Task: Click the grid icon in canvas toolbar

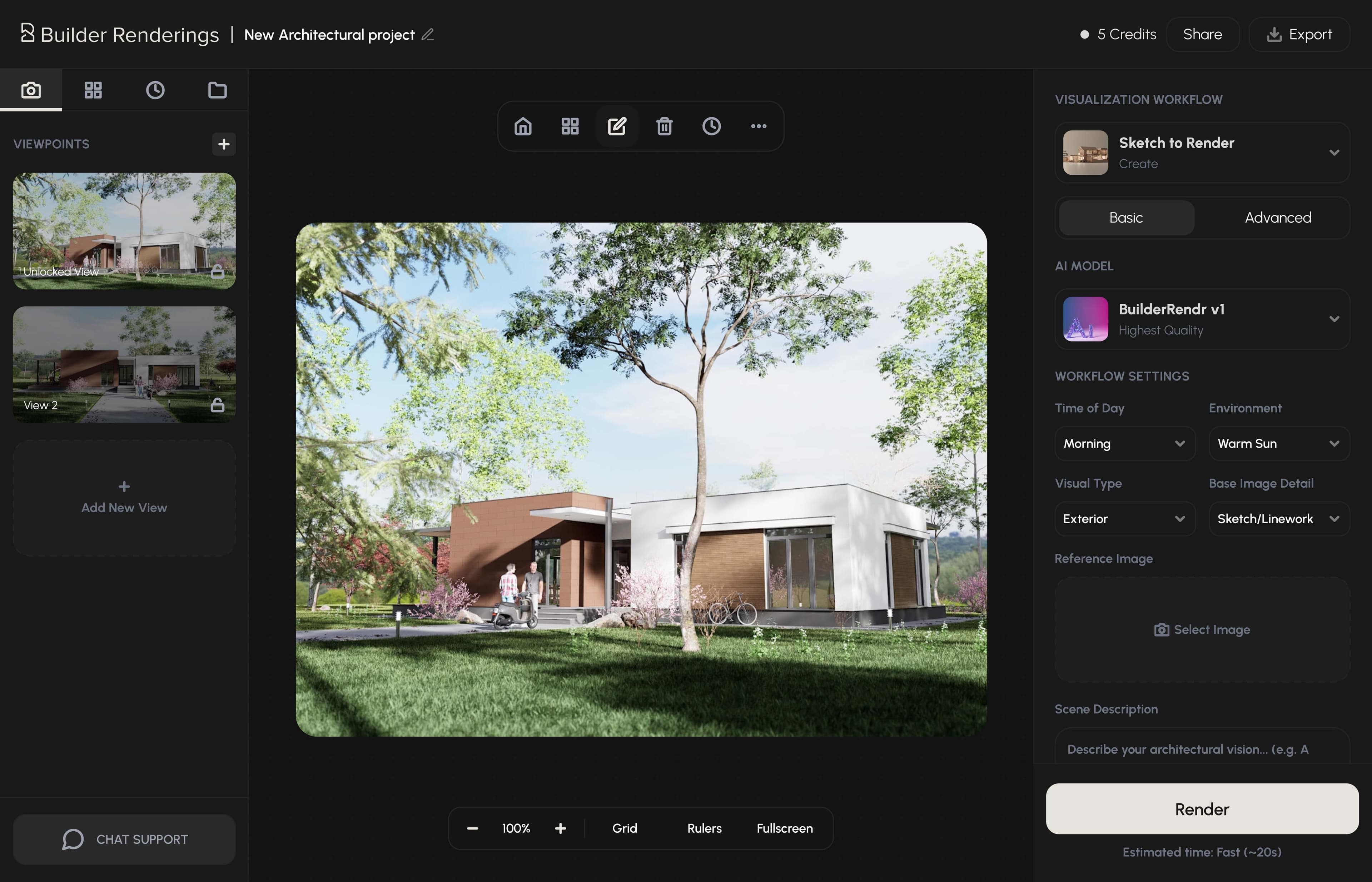Action: [570, 126]
